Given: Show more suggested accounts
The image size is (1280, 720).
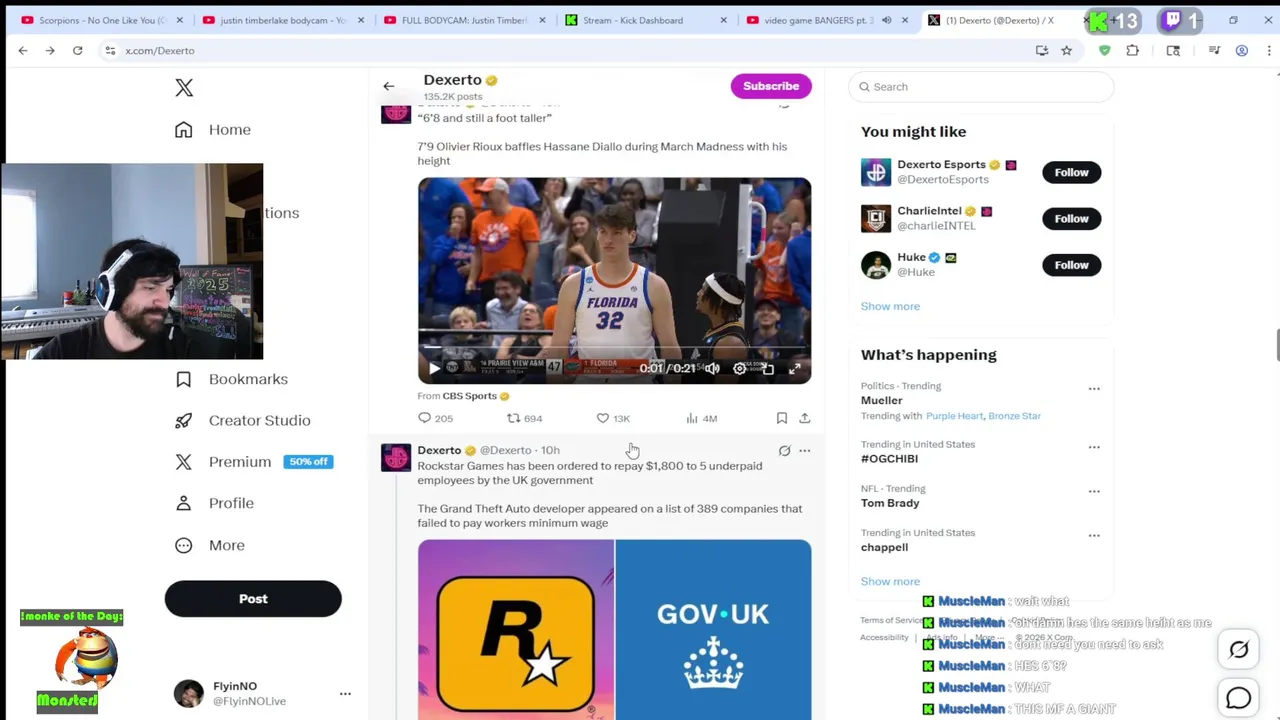Looking at the screenshot, I should [890, 306].
